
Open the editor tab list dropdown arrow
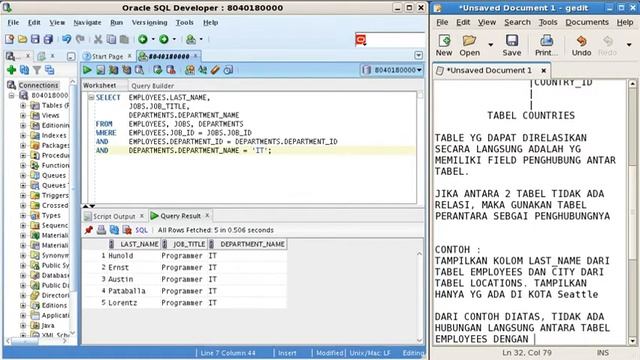click(x=418, y=56)
